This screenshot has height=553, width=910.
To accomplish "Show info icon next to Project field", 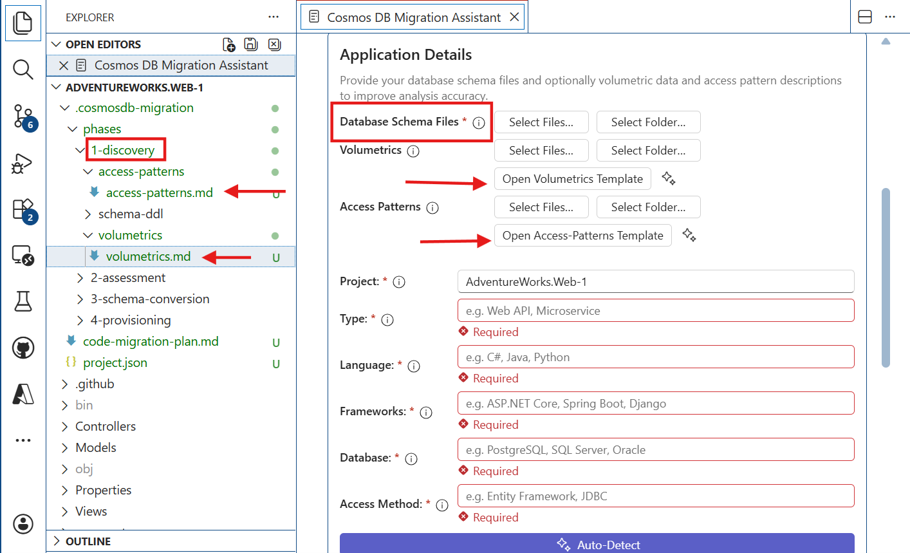I will click(399, 282).
